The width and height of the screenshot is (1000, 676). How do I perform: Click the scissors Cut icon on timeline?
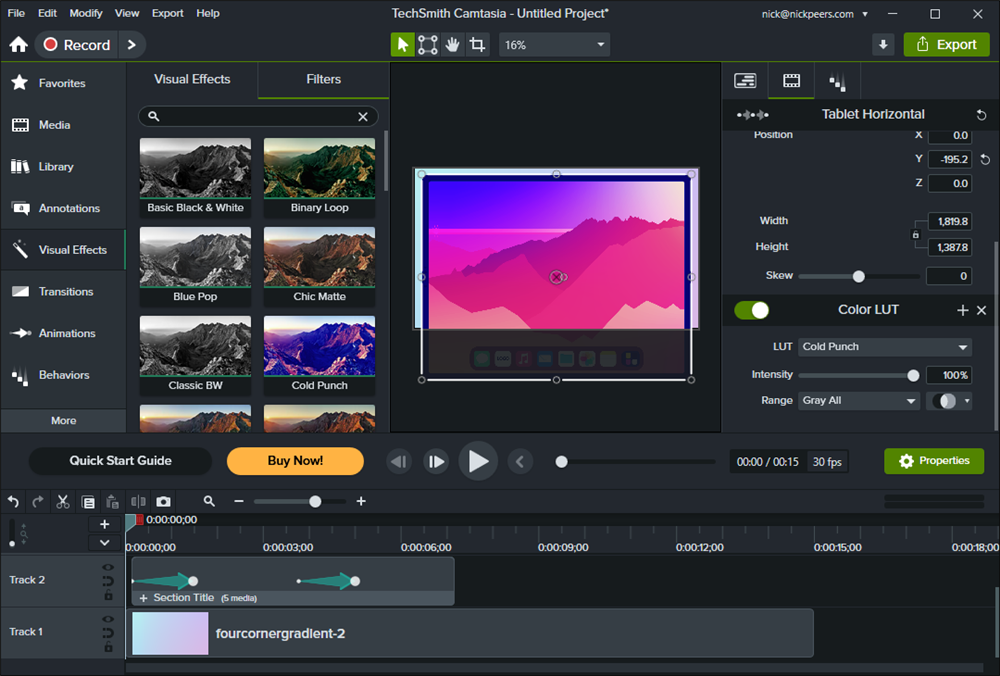[63, 501]
